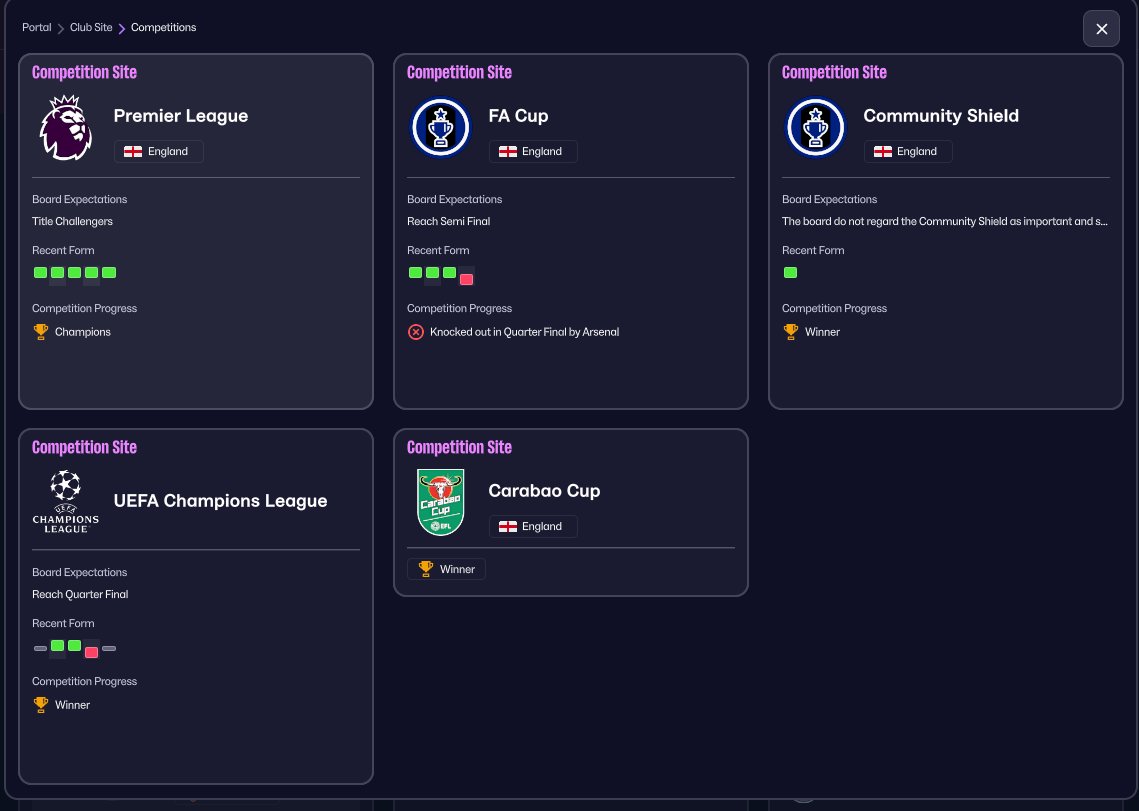Click Competition Site heading on Premier League card
Image resolution: width=1139 pixels, height=811 pixels.
(x=84, y=72)
